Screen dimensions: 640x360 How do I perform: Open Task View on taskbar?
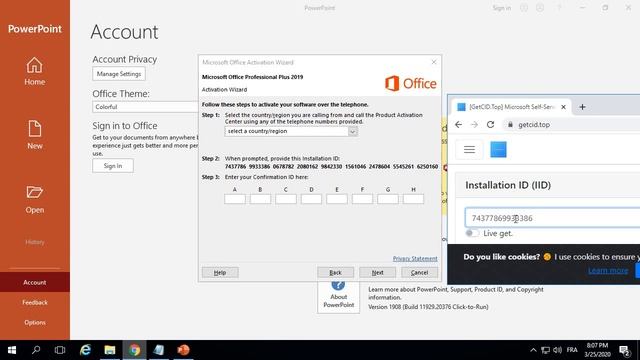point(60,350)
